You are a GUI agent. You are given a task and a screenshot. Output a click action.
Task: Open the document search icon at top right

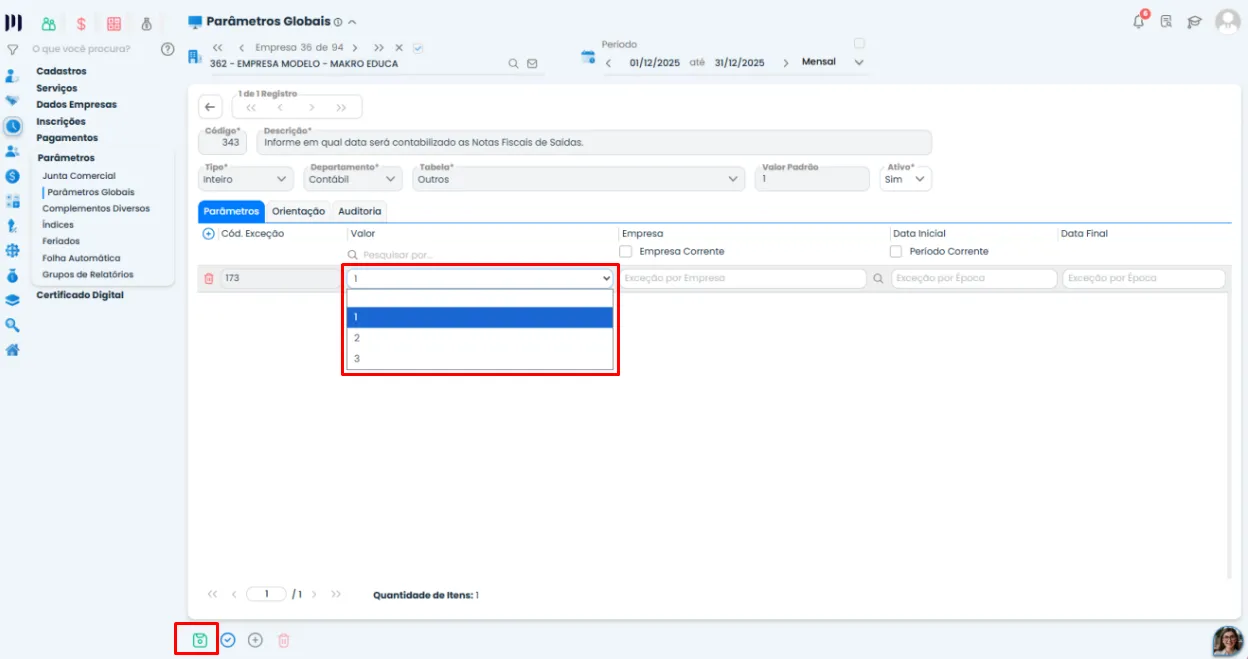coord(1166,21)
